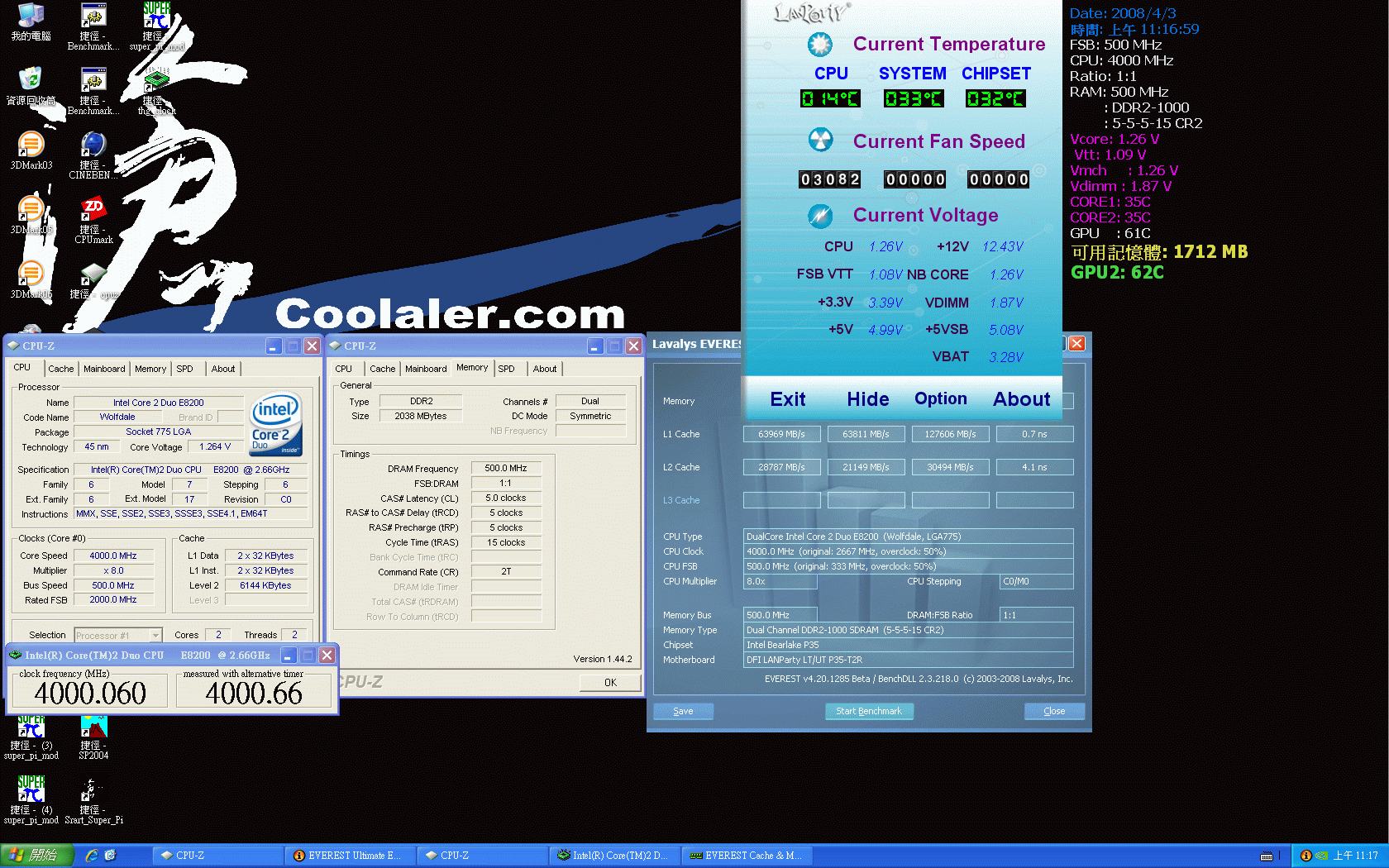Click the Internet Explorer quick launch icon

click(92, 856)
